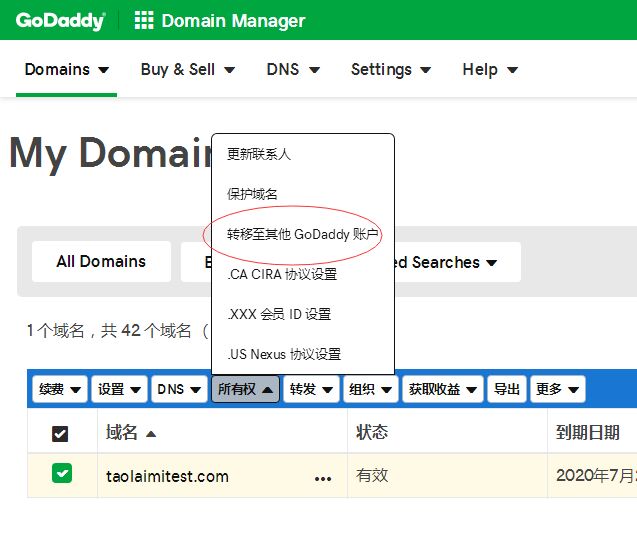Click the sort arrow next to 域名 header
The width and height of the screenshot is (637, 543).
point(151,433)
